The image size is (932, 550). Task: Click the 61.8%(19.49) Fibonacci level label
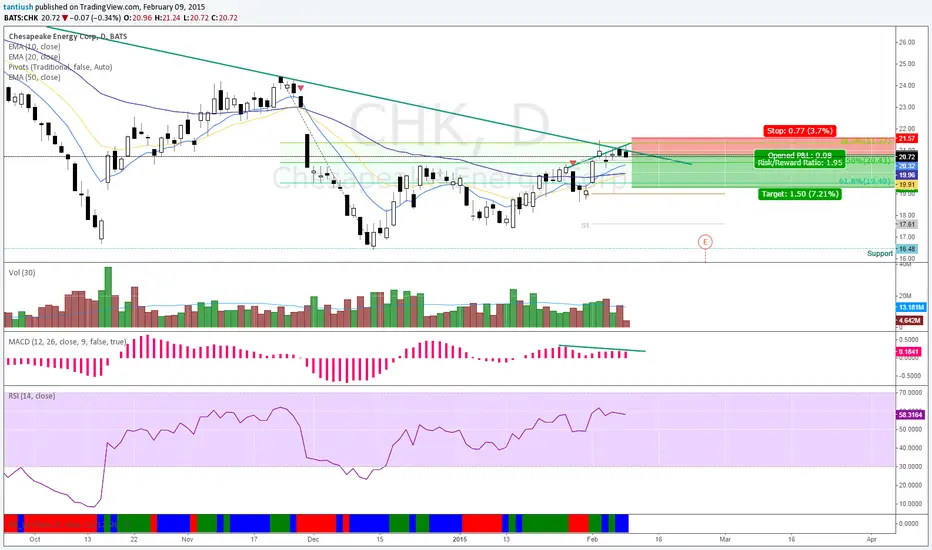(865, 181)
